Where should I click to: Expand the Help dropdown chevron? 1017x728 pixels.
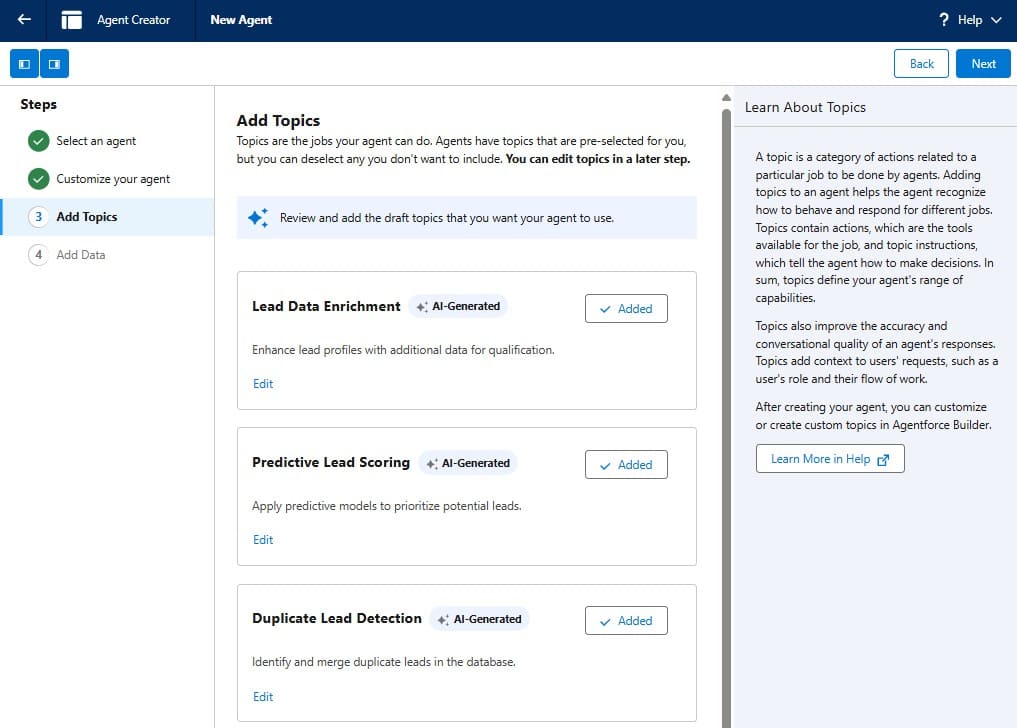[995, 20]
